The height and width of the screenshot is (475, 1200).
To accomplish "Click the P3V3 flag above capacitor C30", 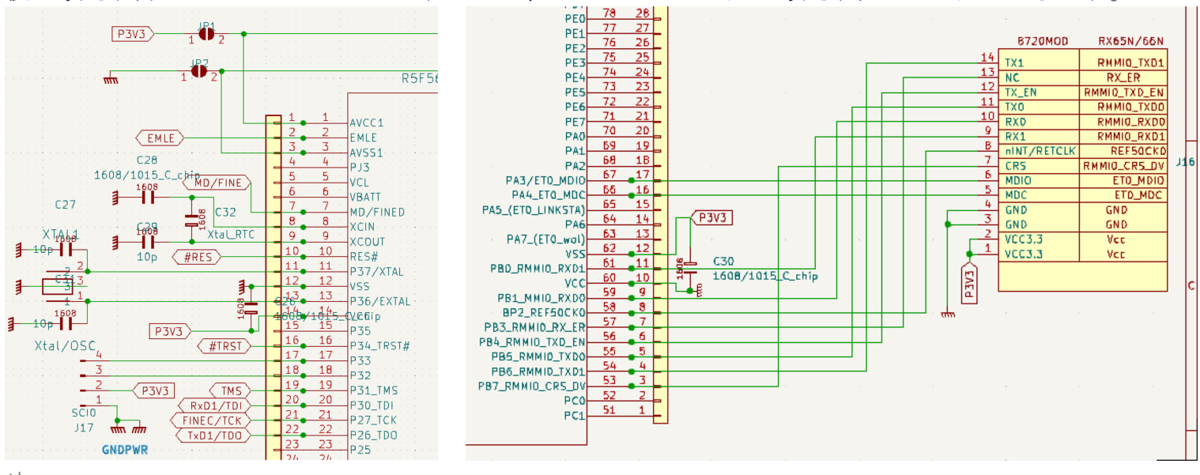I will coord(710,217).
